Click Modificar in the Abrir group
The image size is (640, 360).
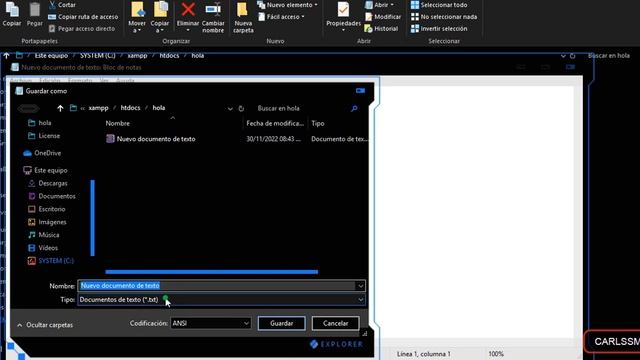click(x=383, y=17)
